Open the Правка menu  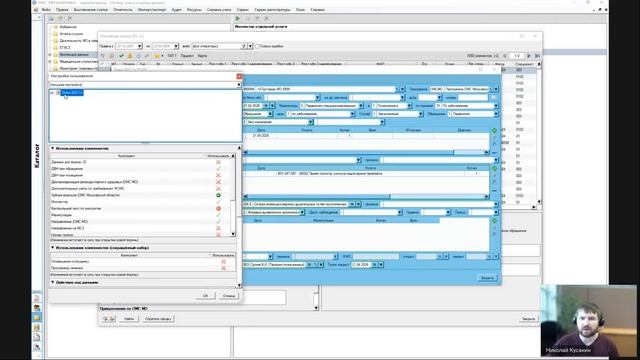click(62, 9)
